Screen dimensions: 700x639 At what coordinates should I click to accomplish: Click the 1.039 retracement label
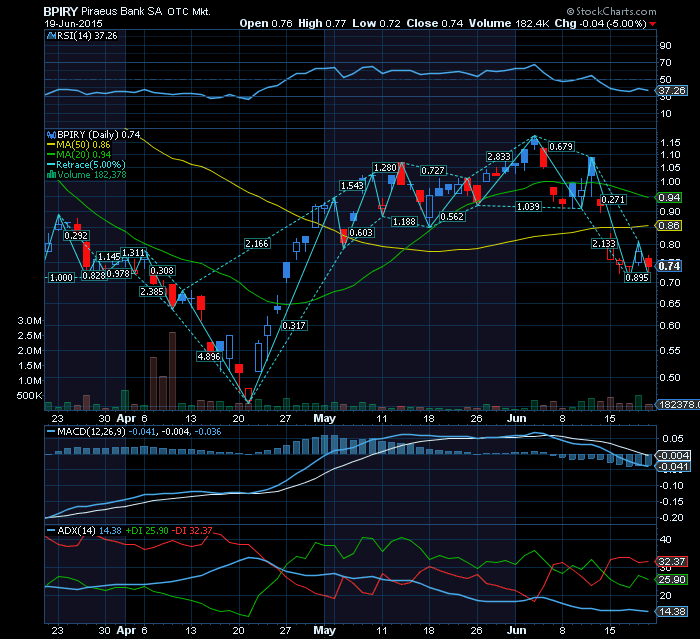529,206
